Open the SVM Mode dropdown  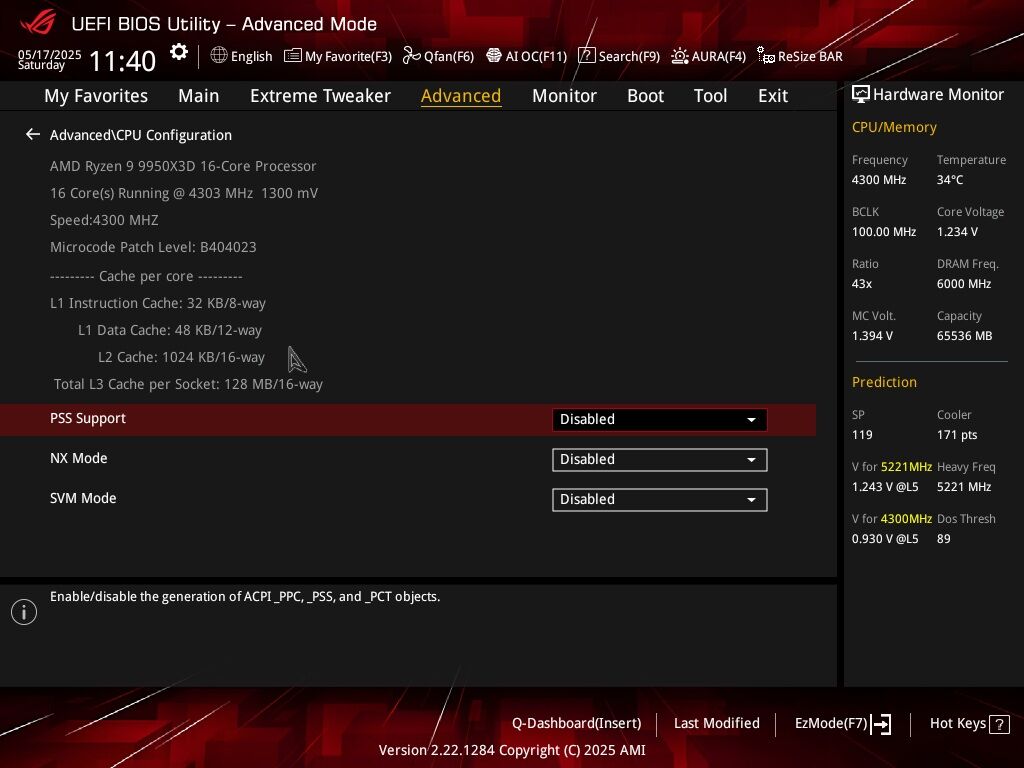coord(660,500)
